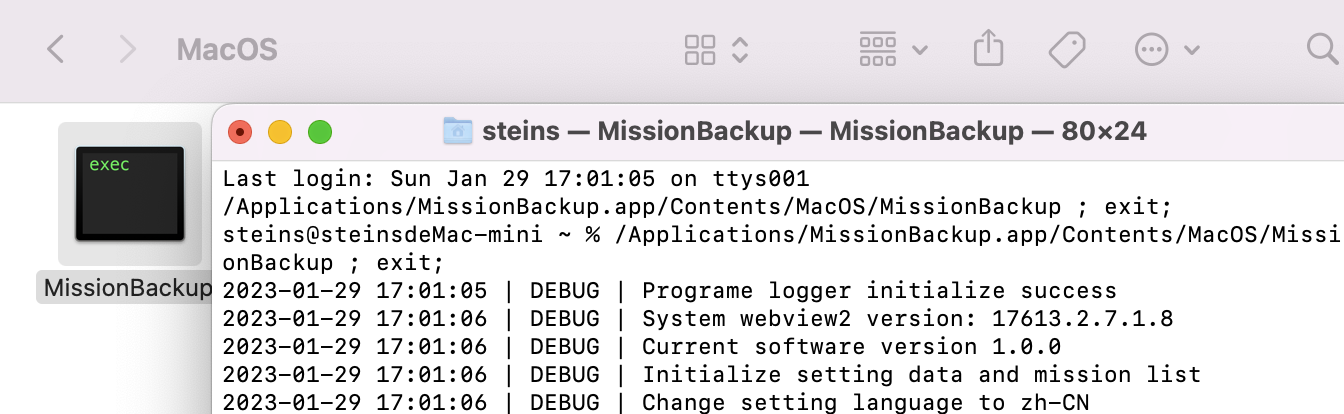Open the Group By items menu
This screenshot has height=414, width=1344.
tap(878, 49)
